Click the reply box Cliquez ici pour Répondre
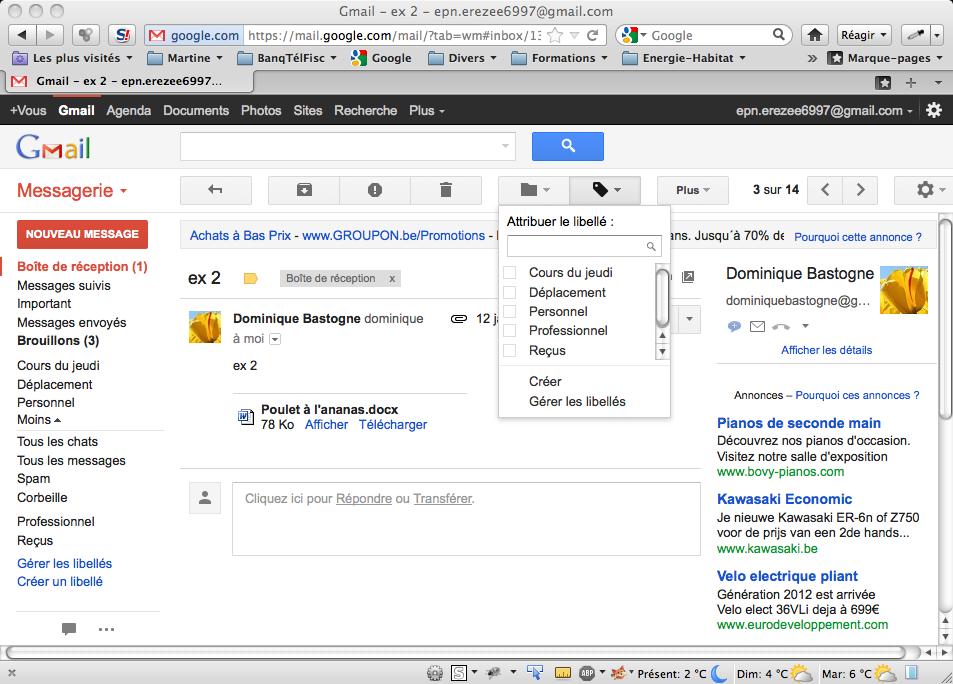The image size is (953, 684). [466, 519]
